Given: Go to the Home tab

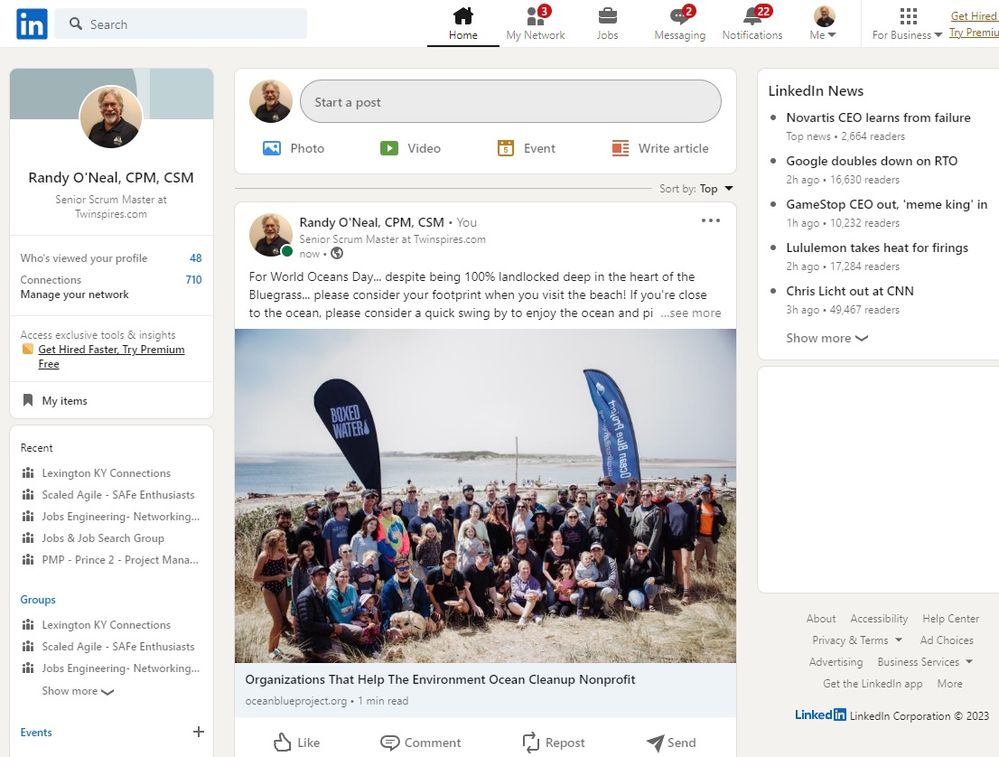Looking at the screenshot, I should coord(463,24).
